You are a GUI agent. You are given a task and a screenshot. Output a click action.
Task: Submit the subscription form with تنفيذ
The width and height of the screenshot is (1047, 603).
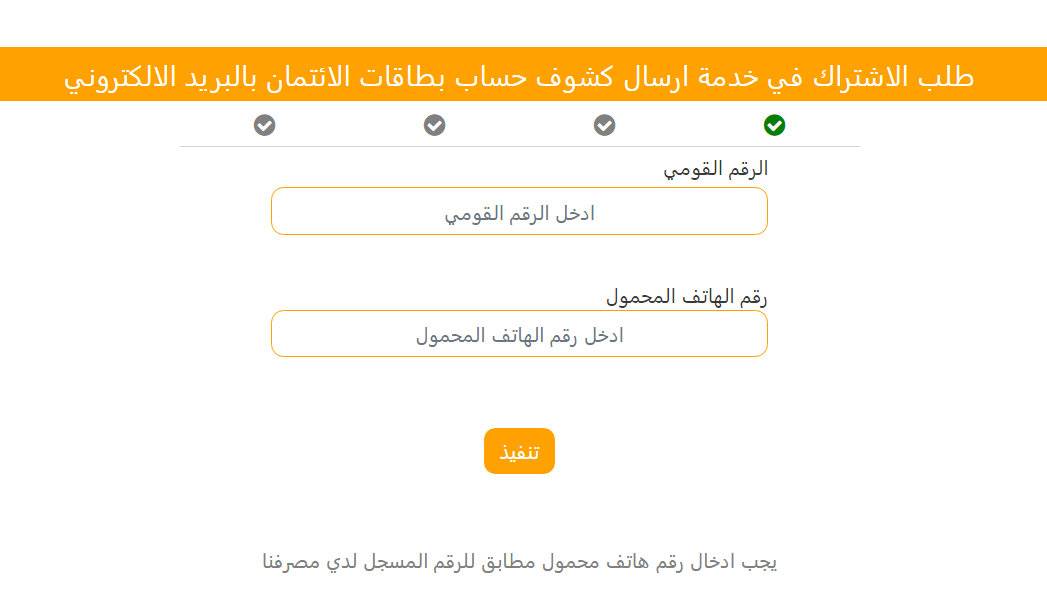519,451
